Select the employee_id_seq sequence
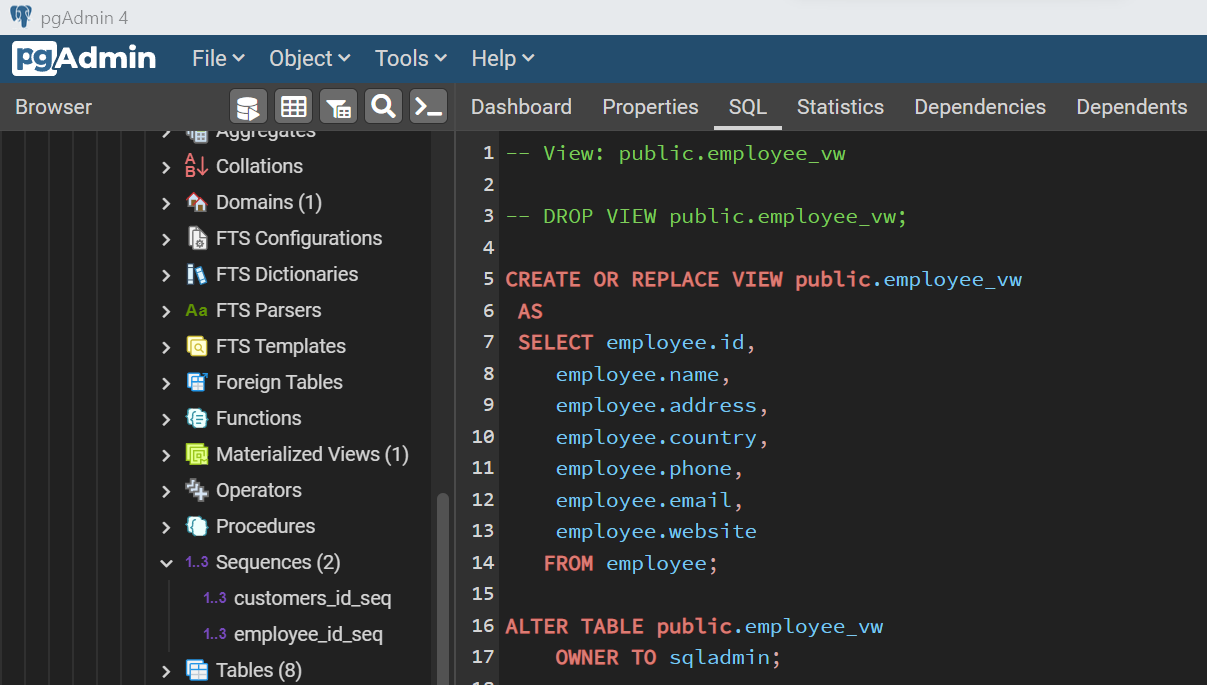1207x685 pixels. 308,635
